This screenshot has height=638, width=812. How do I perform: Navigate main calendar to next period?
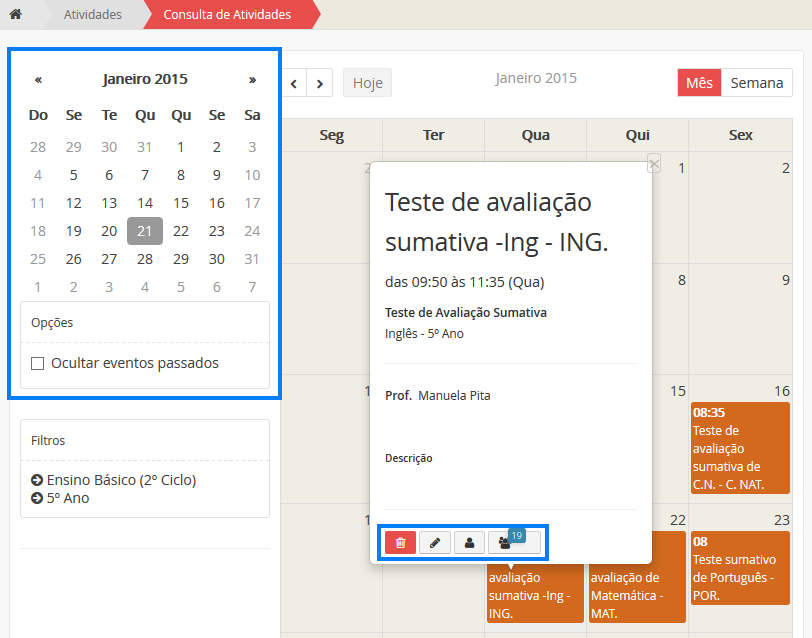[320, 83]
